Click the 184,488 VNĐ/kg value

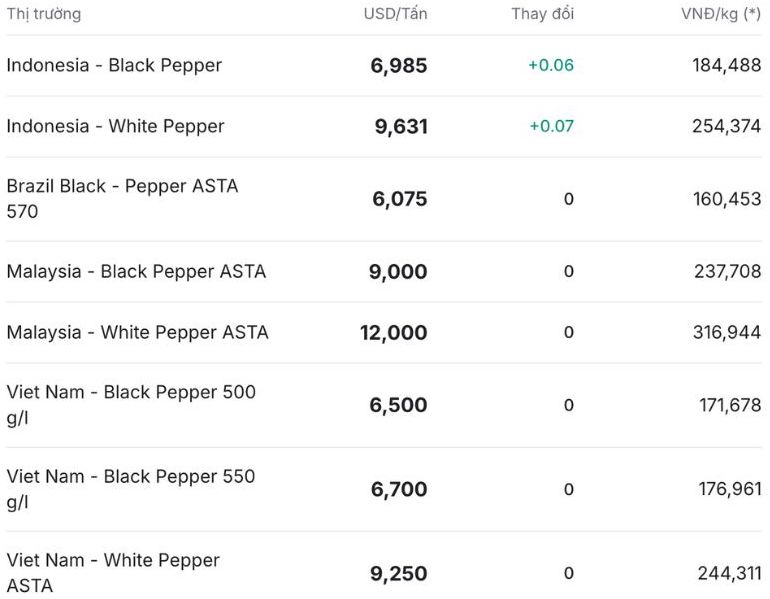pyautogui.click(x=726, y=65)
